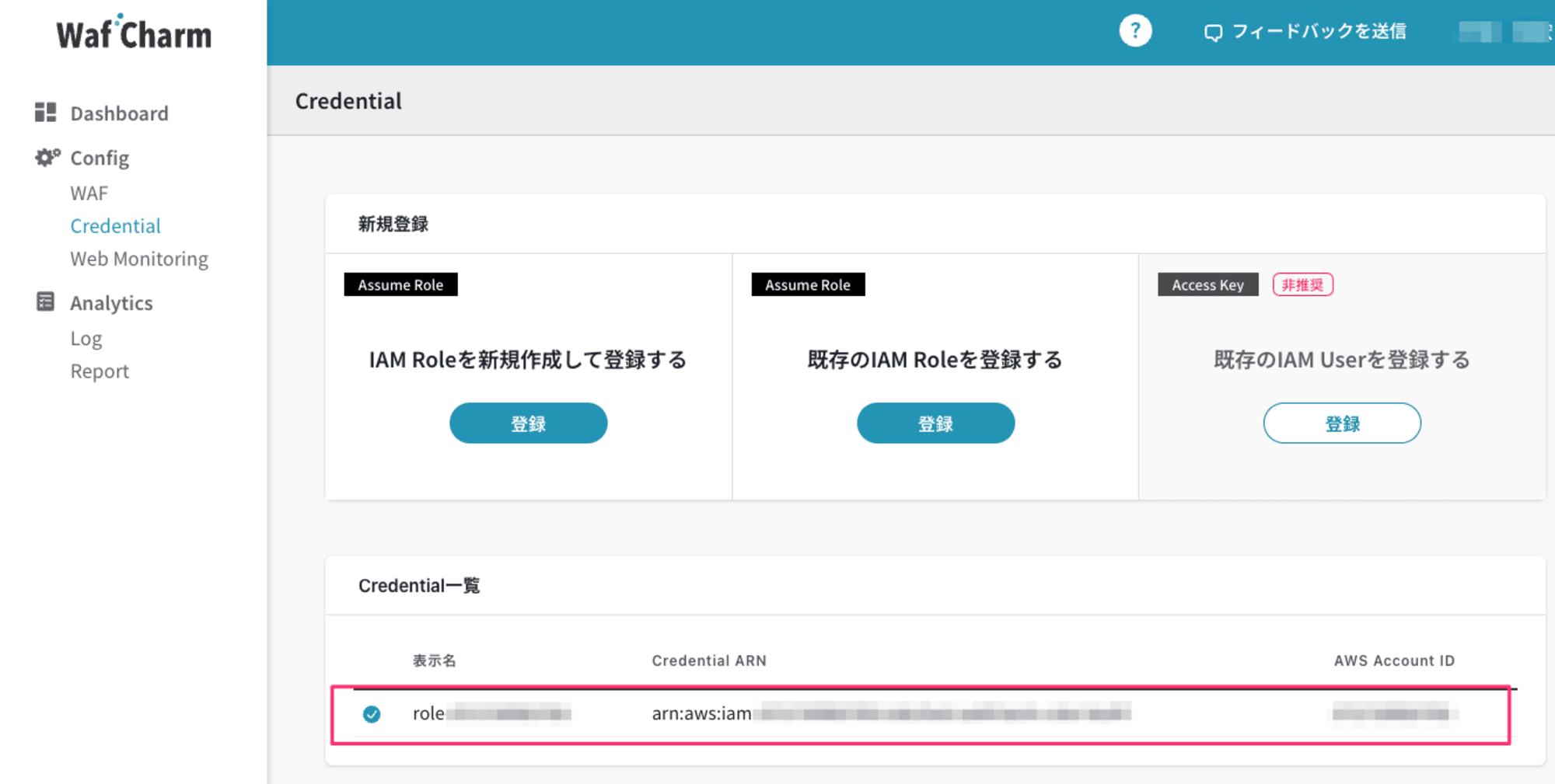Viewport: 1555px width, 784px height.
Task: Click the Credential一覧 section heading
Action: pyautogui.click(x=419, y=586)
